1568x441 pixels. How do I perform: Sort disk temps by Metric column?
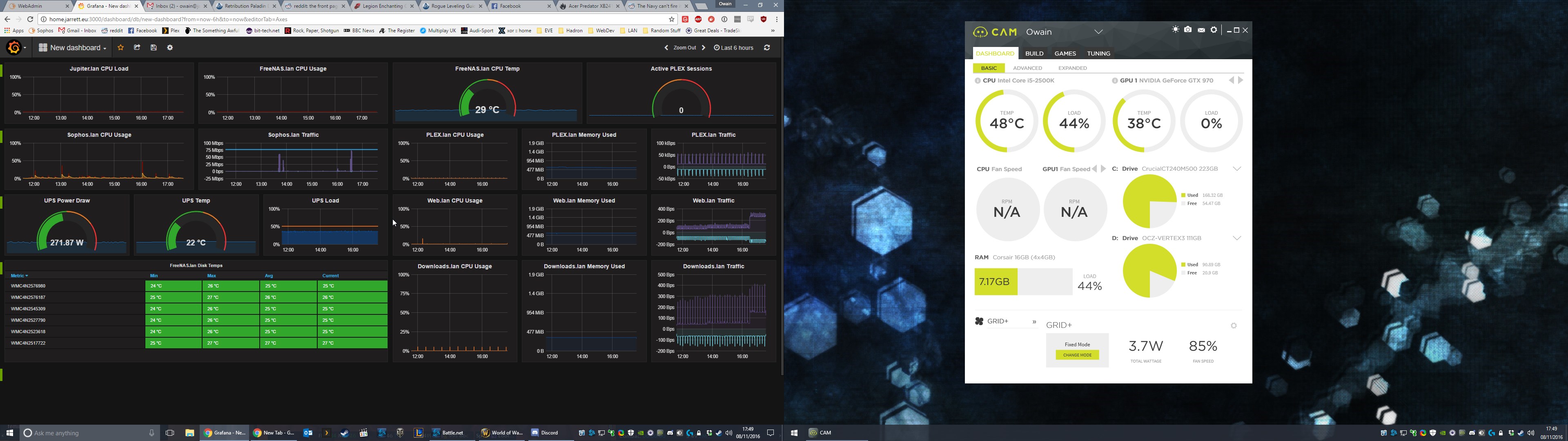20,276
